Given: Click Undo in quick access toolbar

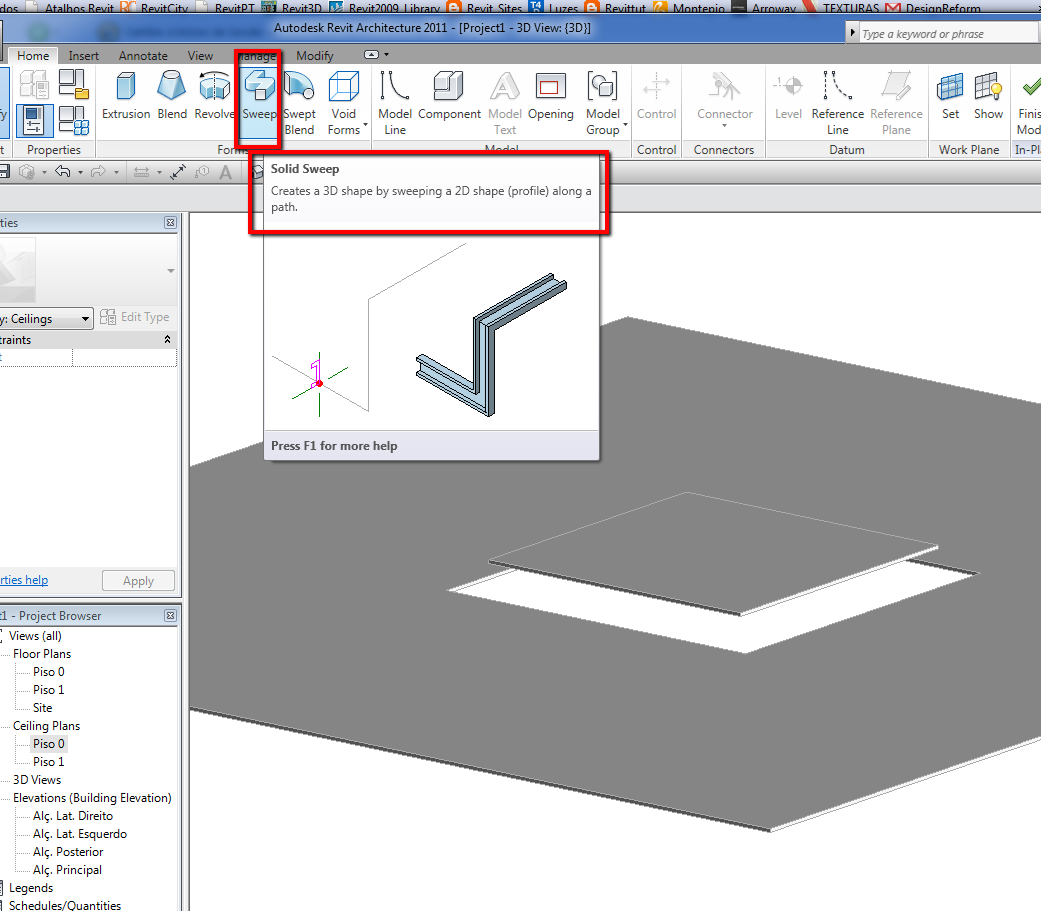Looking at the screenshot, I should point(62,172).
